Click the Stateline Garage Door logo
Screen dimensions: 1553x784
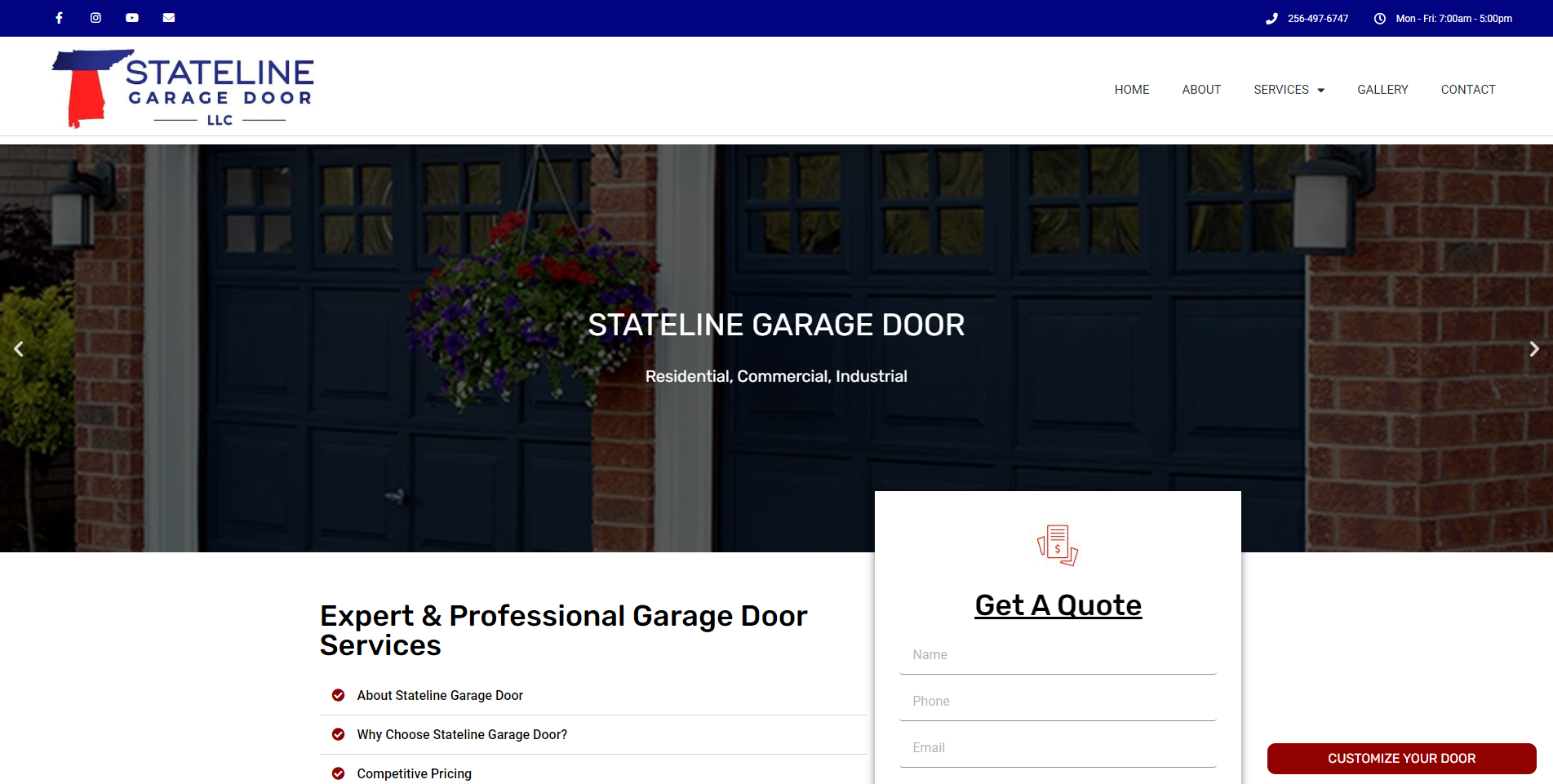click(x=183, y=88)
